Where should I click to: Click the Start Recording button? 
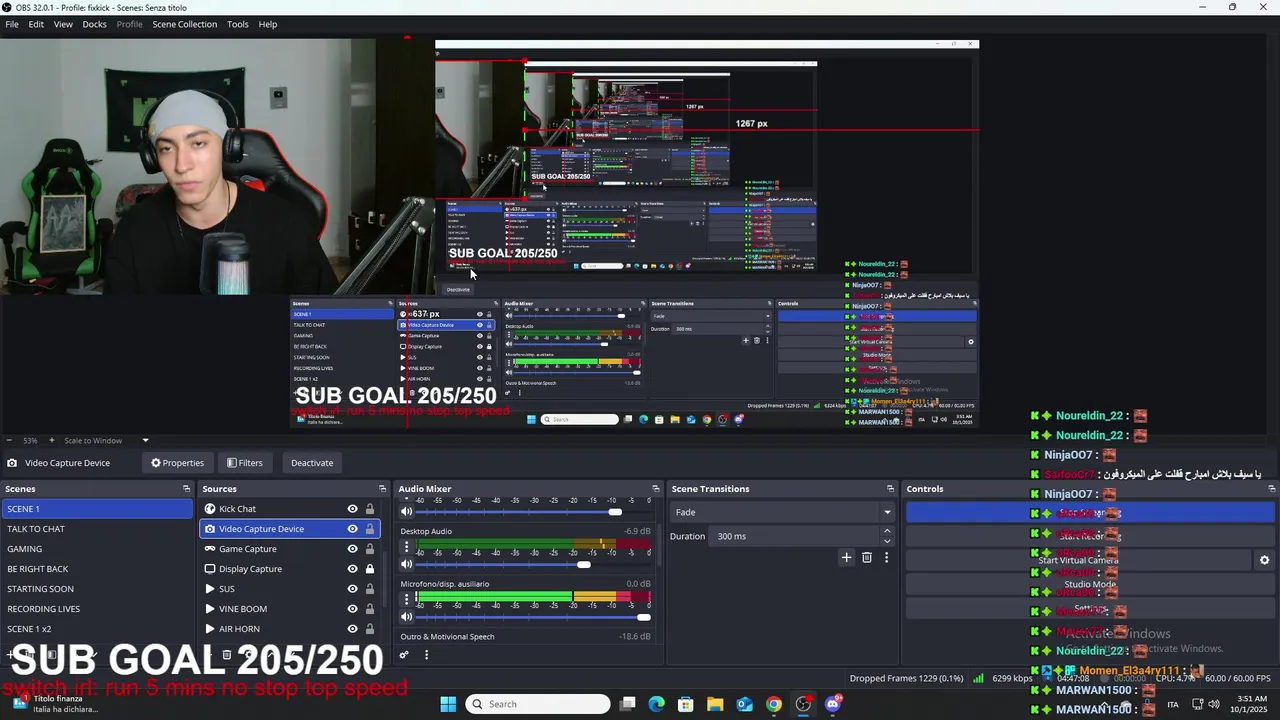click(x=1090, y=536)
